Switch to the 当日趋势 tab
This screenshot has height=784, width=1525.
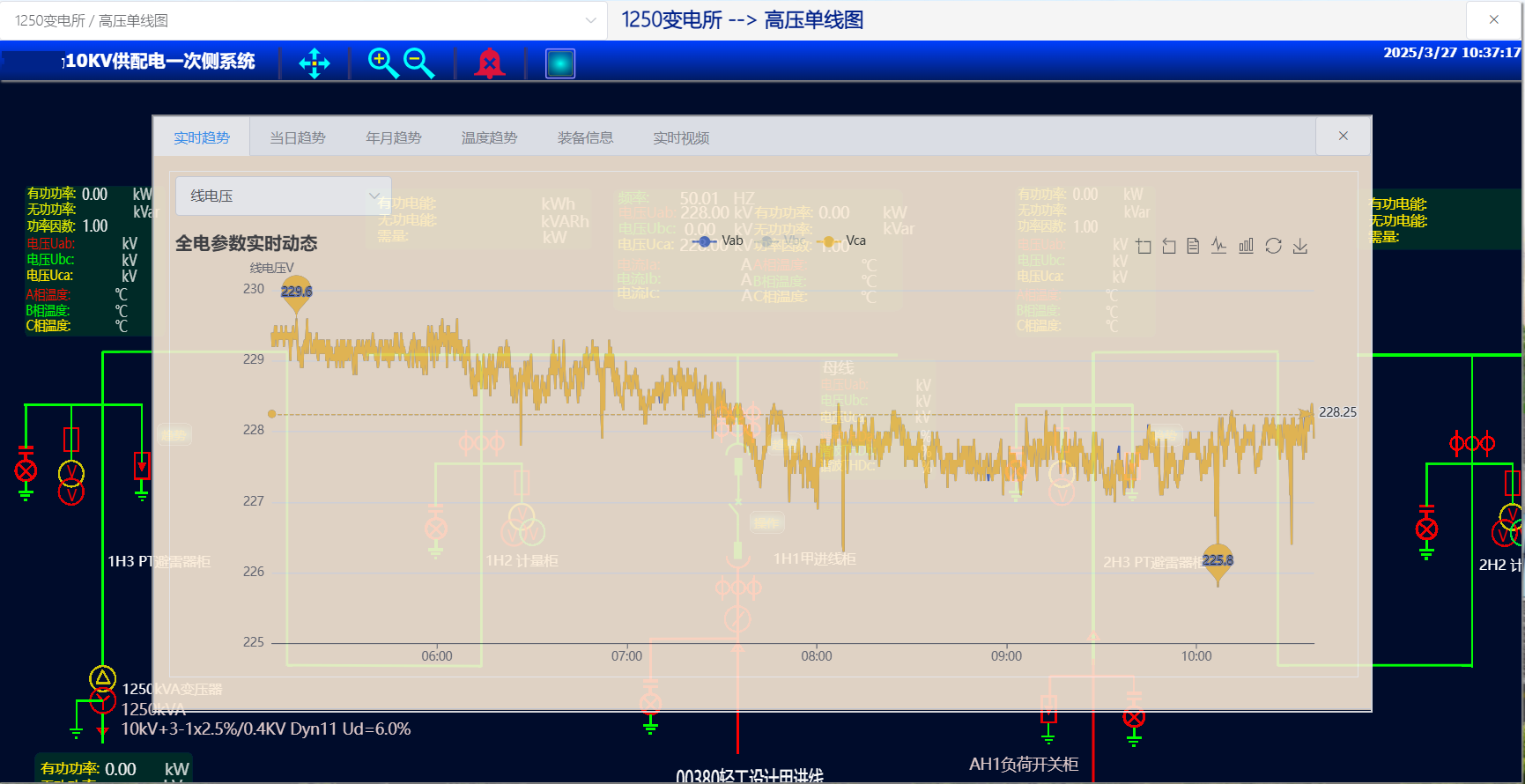[298, 137]
